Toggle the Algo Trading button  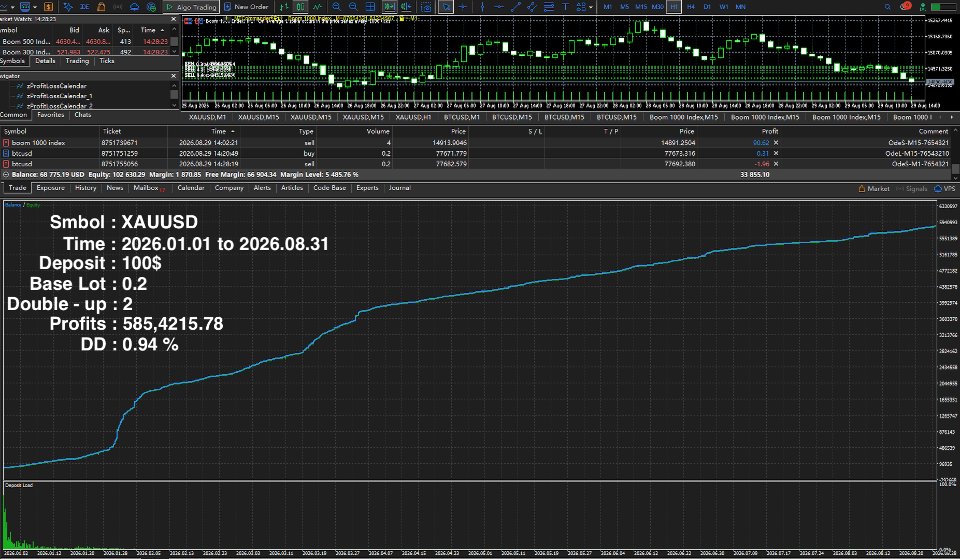(x=190, y=7)
